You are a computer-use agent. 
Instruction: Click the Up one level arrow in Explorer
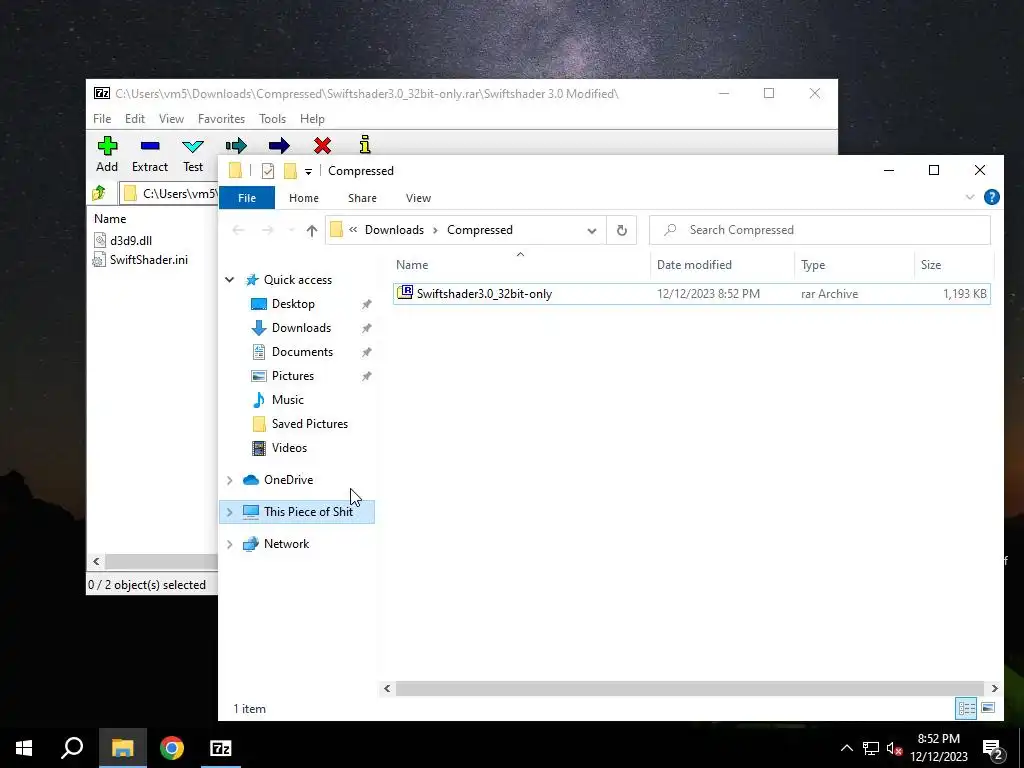[312, 230]
